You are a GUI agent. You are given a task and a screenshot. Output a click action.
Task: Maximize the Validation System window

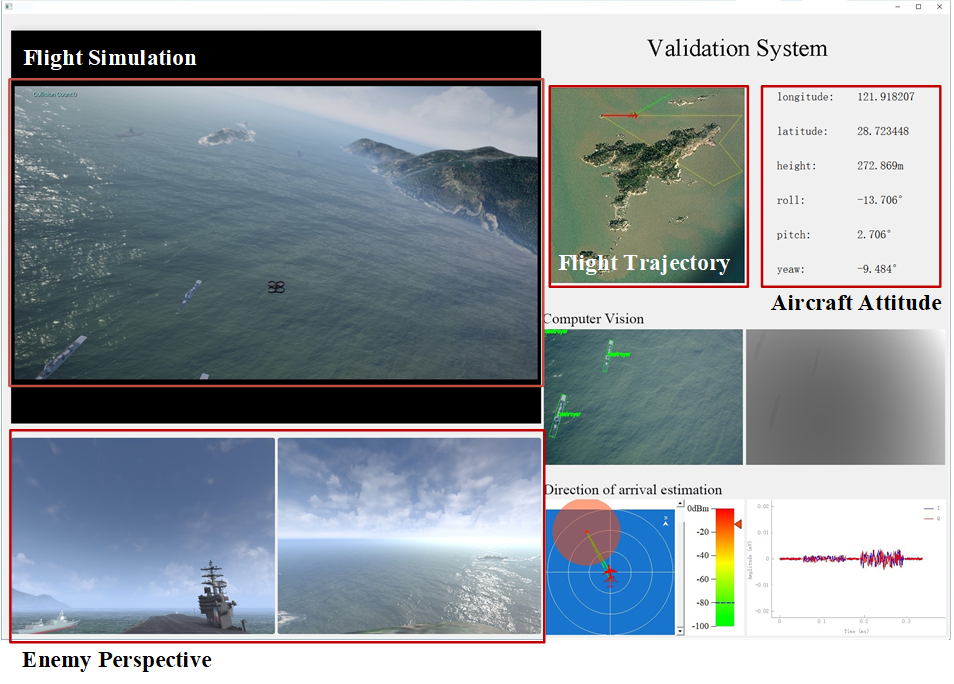(918, 7)
